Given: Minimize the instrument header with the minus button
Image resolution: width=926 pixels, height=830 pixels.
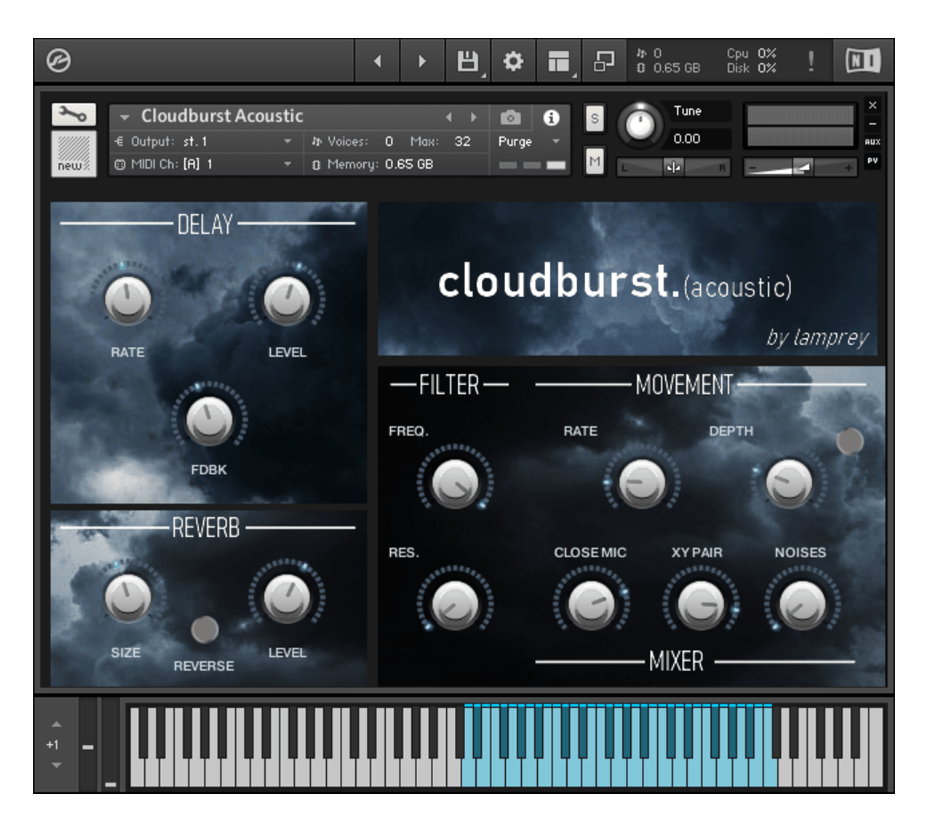Looking at the screenshot, I should (872, 124).
